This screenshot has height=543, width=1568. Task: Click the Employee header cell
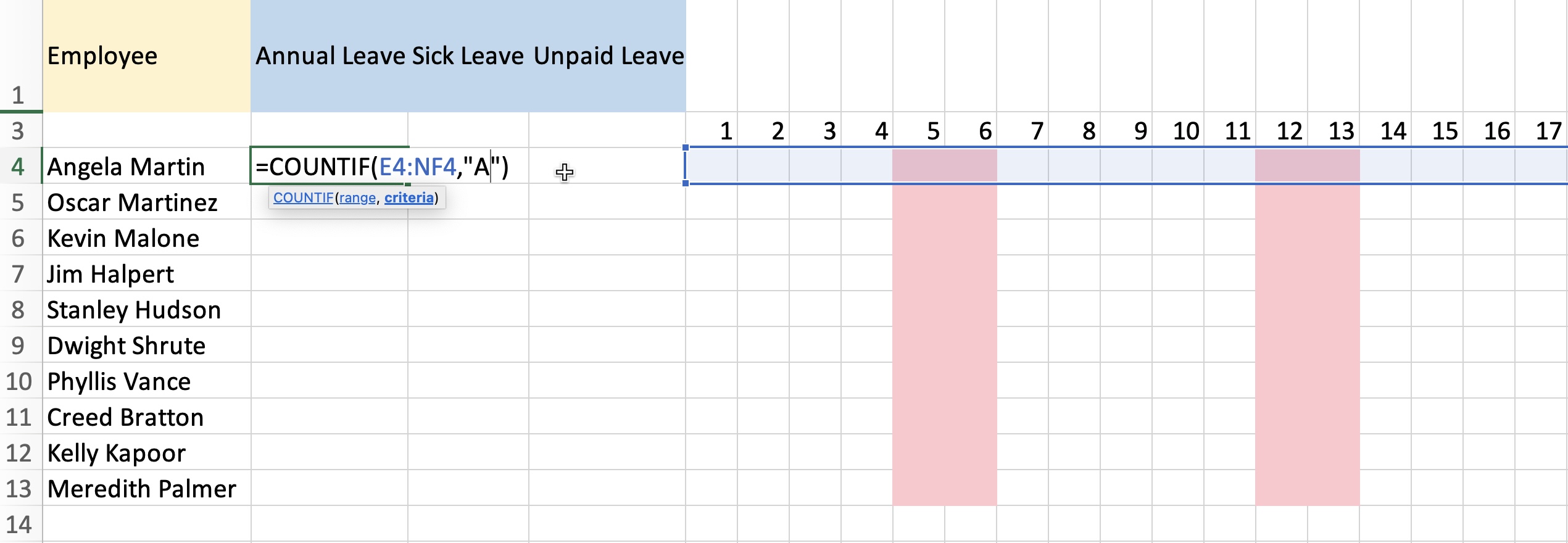click(147, 56)
